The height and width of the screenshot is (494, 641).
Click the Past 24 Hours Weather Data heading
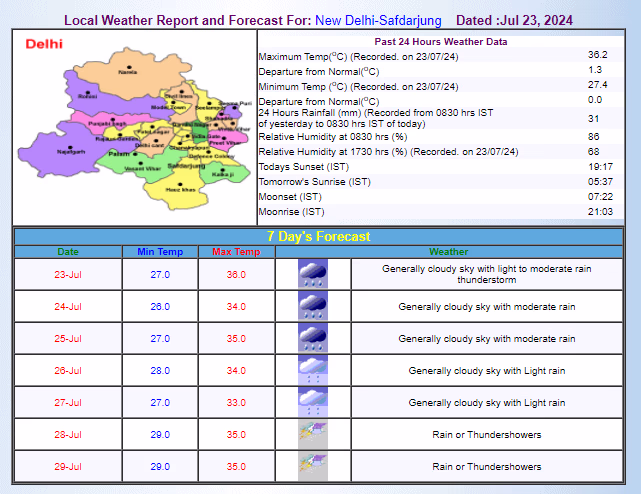pyautogui.click(x=440, y=42)
